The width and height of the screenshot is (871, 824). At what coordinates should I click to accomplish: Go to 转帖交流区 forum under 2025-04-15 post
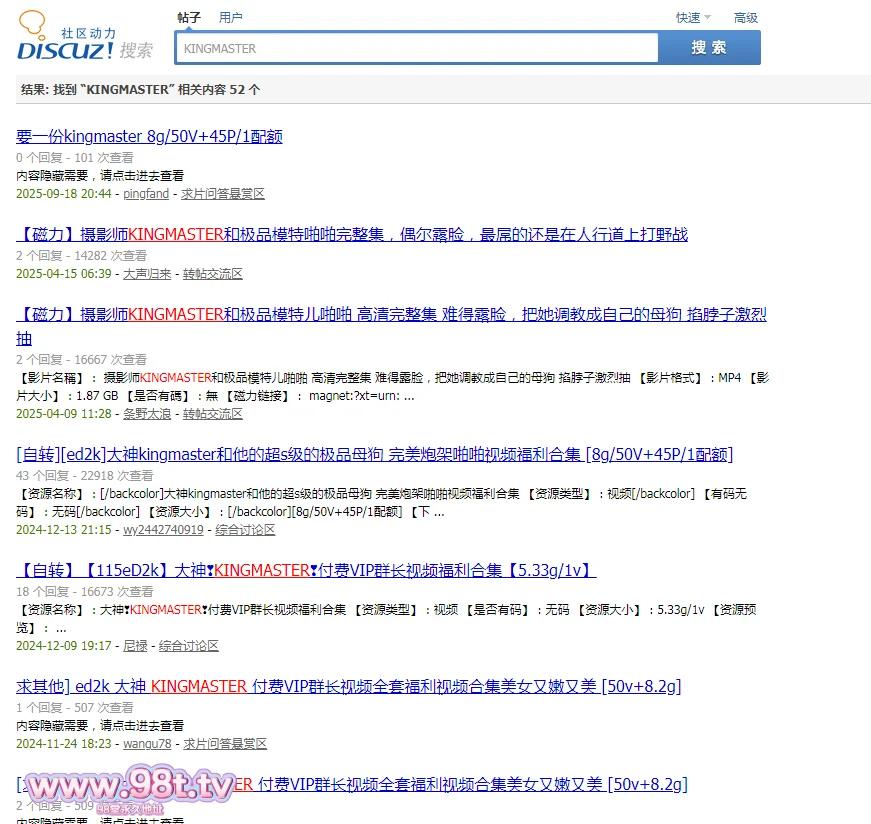click(x=213, y=273)
